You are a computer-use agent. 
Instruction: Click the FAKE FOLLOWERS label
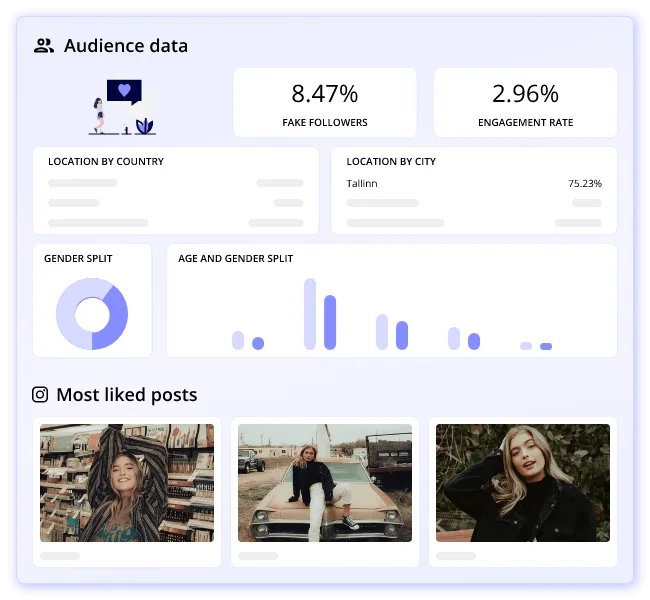(325, 122)
